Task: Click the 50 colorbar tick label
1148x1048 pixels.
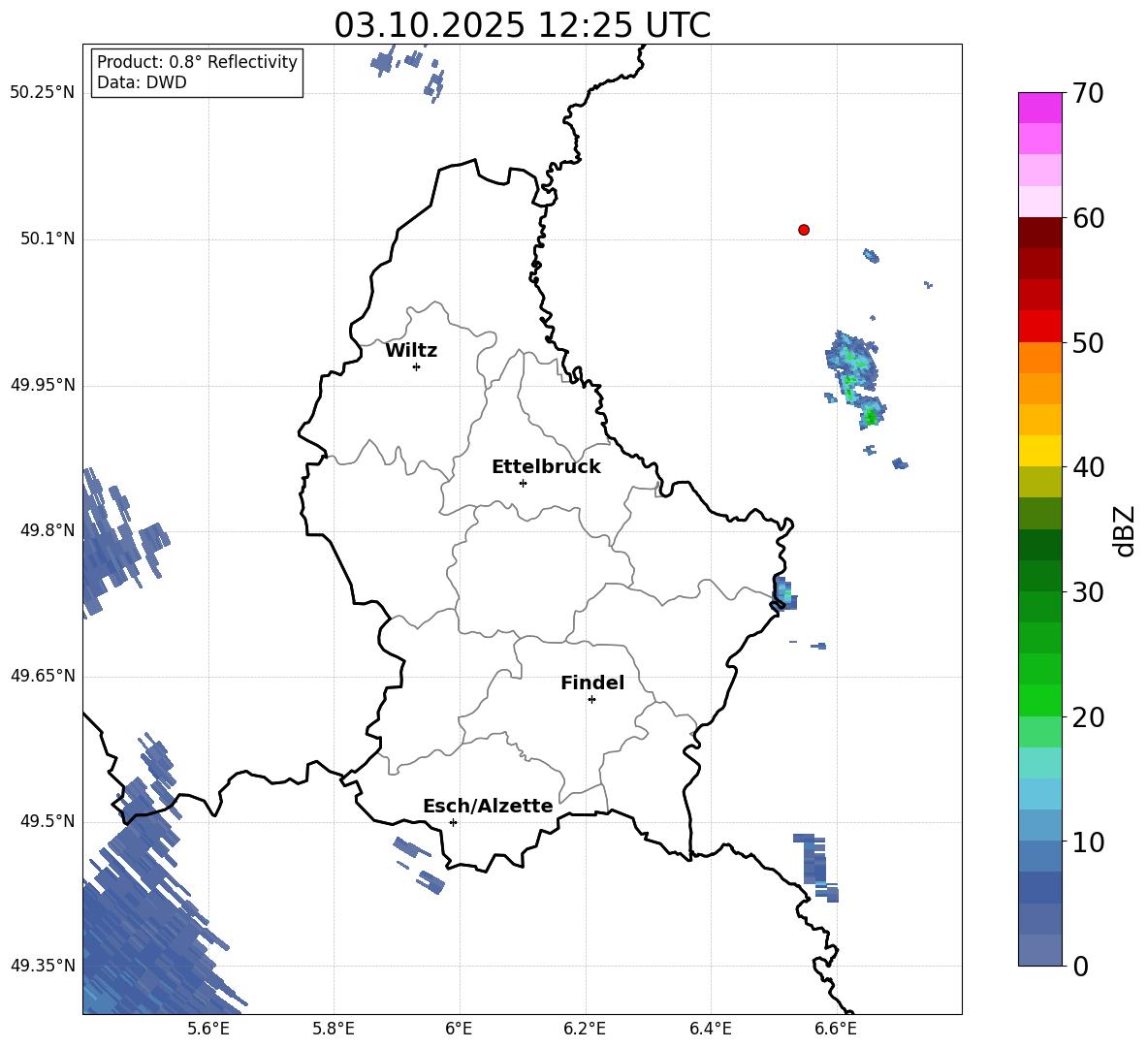Action: (x=1089, y=342)
